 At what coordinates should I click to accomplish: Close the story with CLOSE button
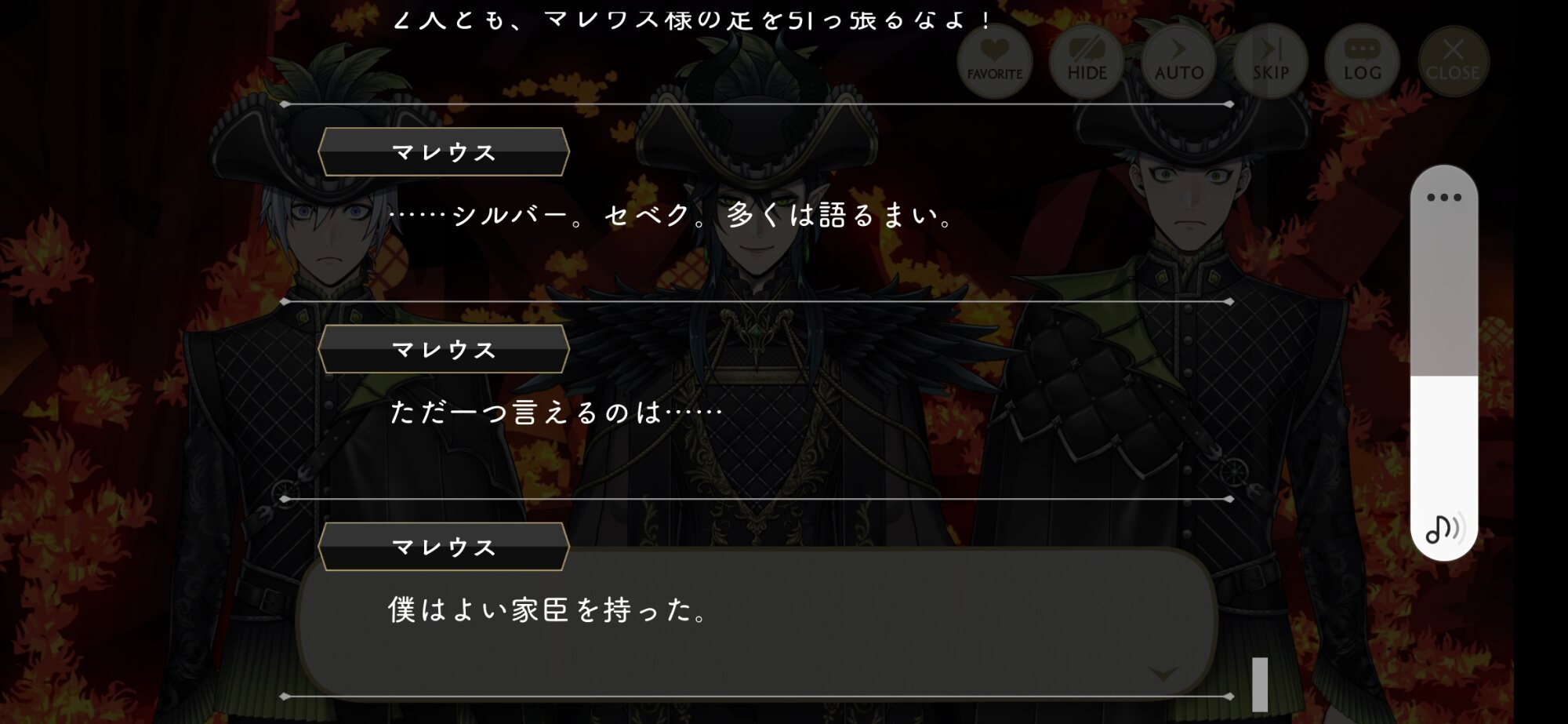(1453, 61)
